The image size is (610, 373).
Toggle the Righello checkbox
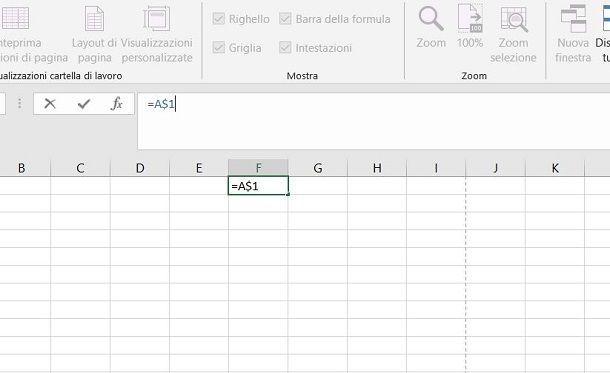219,19
